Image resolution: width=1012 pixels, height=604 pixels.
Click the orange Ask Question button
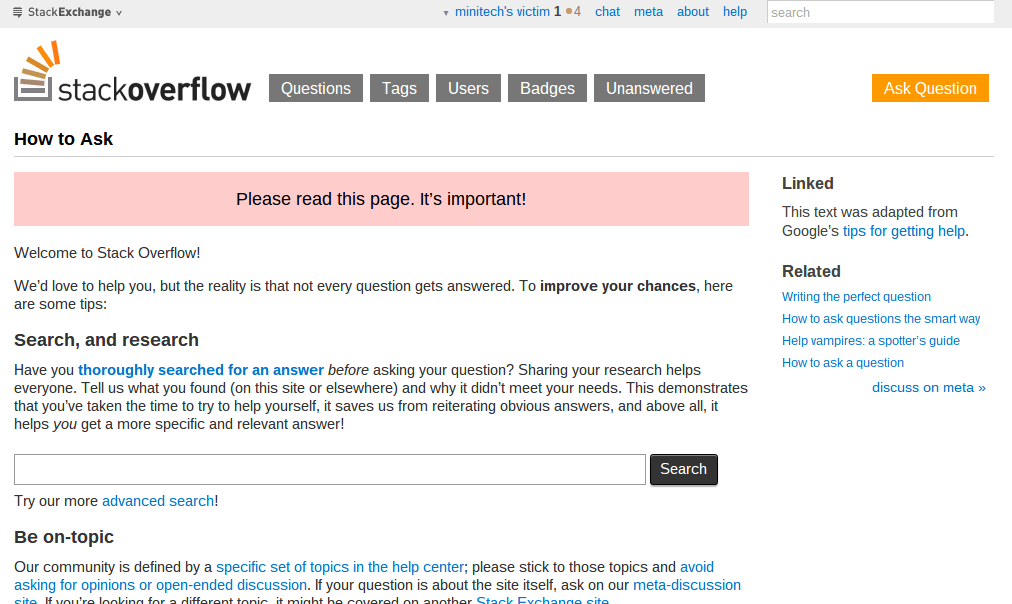coord(930,88)
